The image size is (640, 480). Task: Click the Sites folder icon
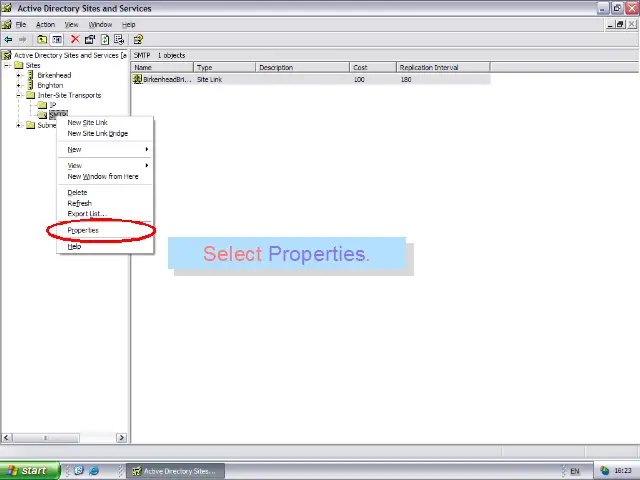click(19, 65)
